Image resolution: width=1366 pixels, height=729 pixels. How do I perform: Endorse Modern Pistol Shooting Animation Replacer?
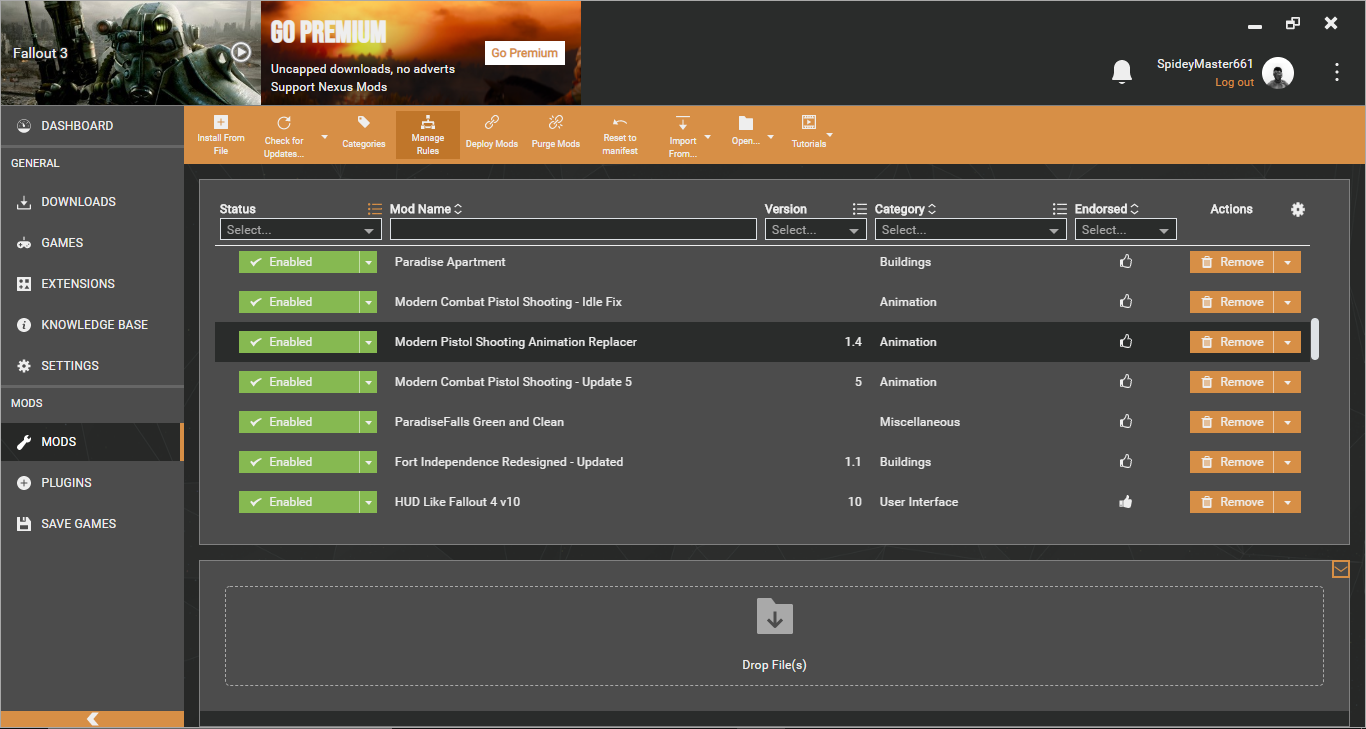1126,342
